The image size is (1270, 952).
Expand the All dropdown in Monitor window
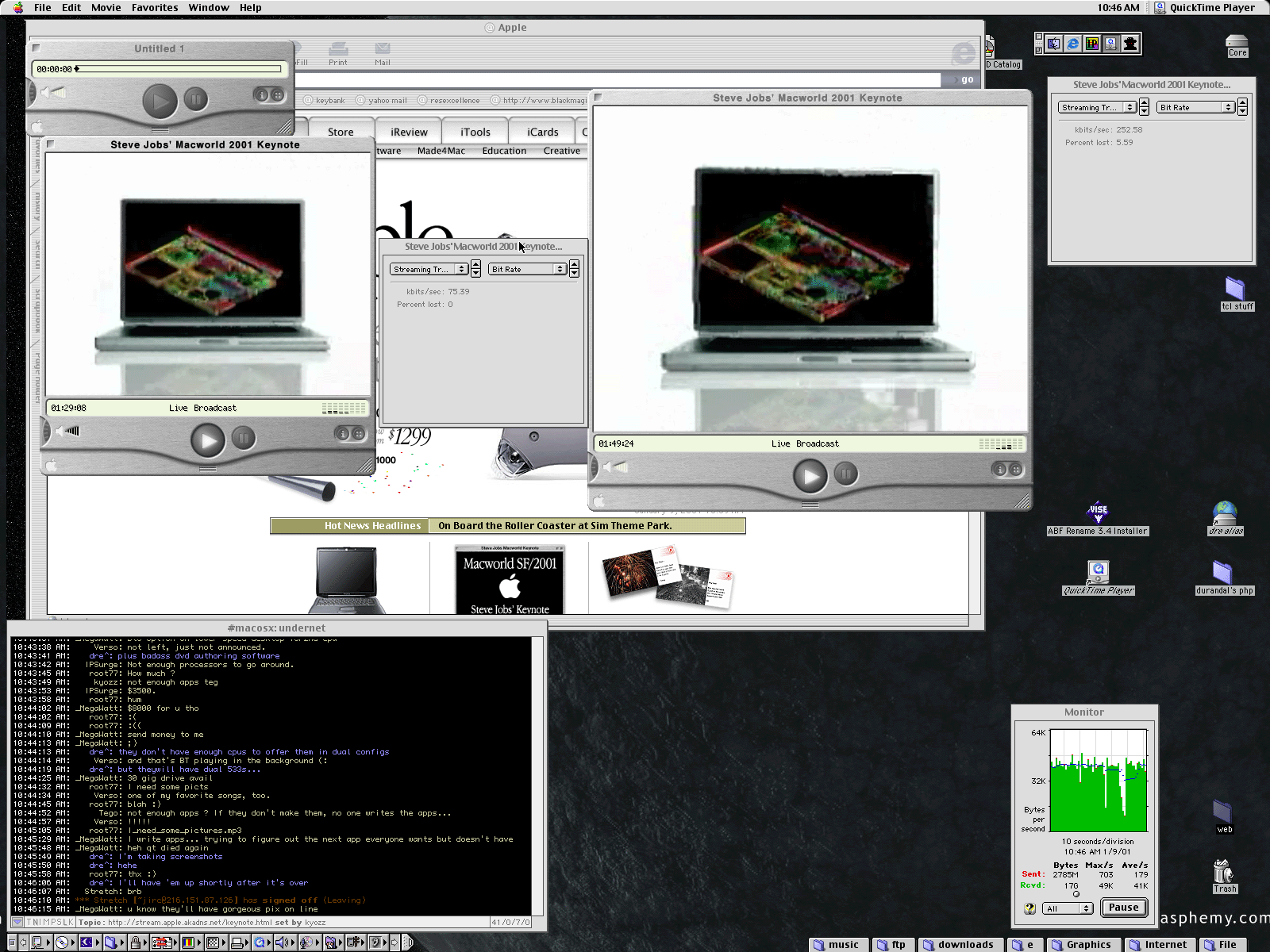[1068, 908]
